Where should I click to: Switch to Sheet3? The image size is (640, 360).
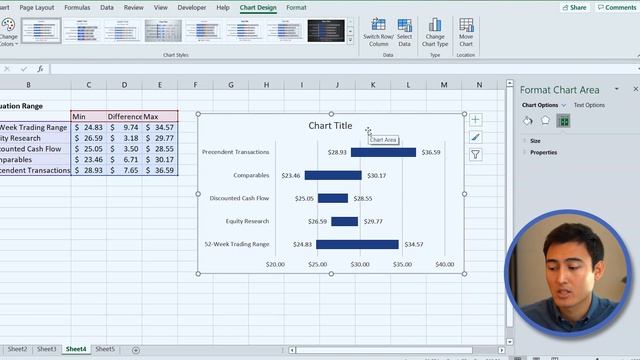click(x=47, y=349)
